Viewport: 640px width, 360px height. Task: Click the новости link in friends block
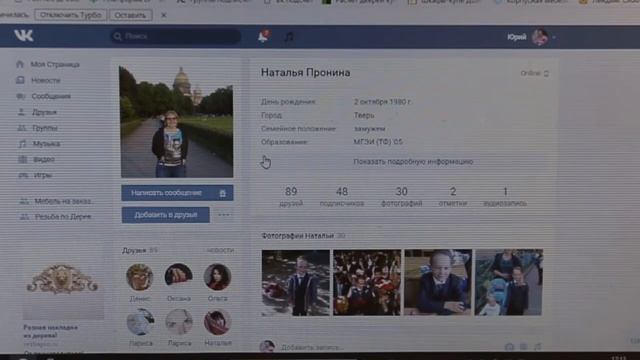pyautogui.click(x=220, y=250)
